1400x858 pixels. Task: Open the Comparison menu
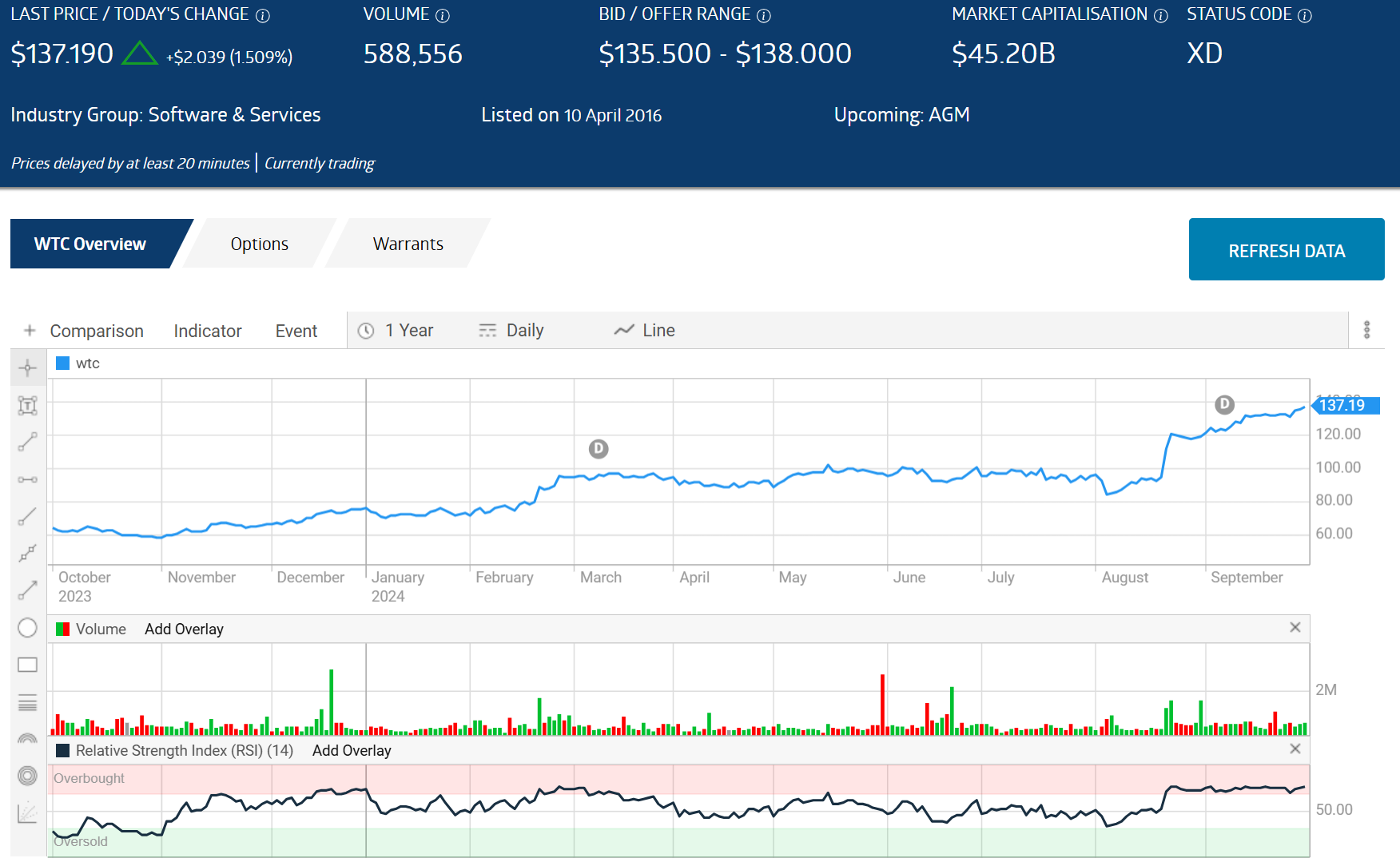[97, 331]
